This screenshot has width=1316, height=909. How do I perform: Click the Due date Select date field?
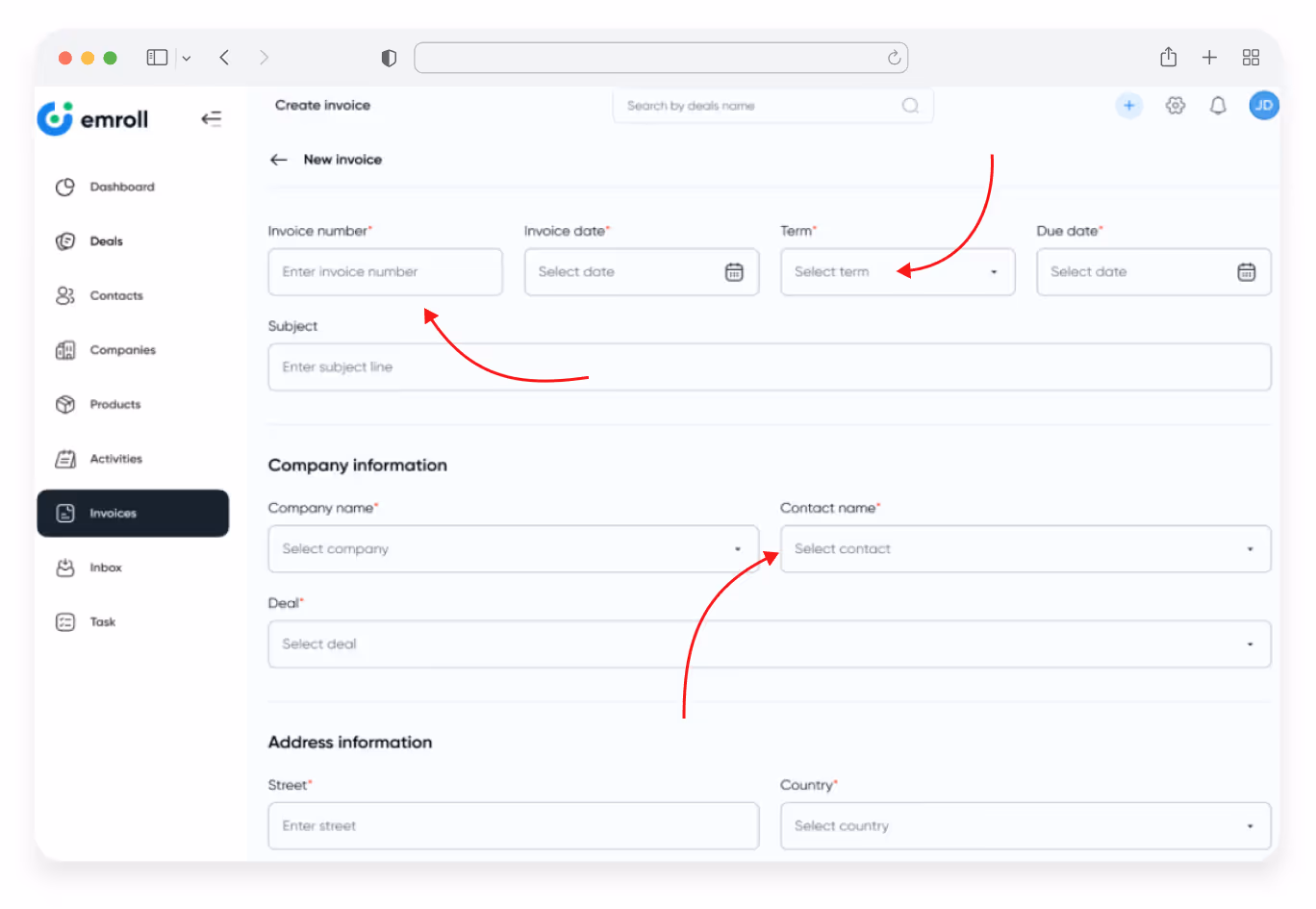(1153, 272)
